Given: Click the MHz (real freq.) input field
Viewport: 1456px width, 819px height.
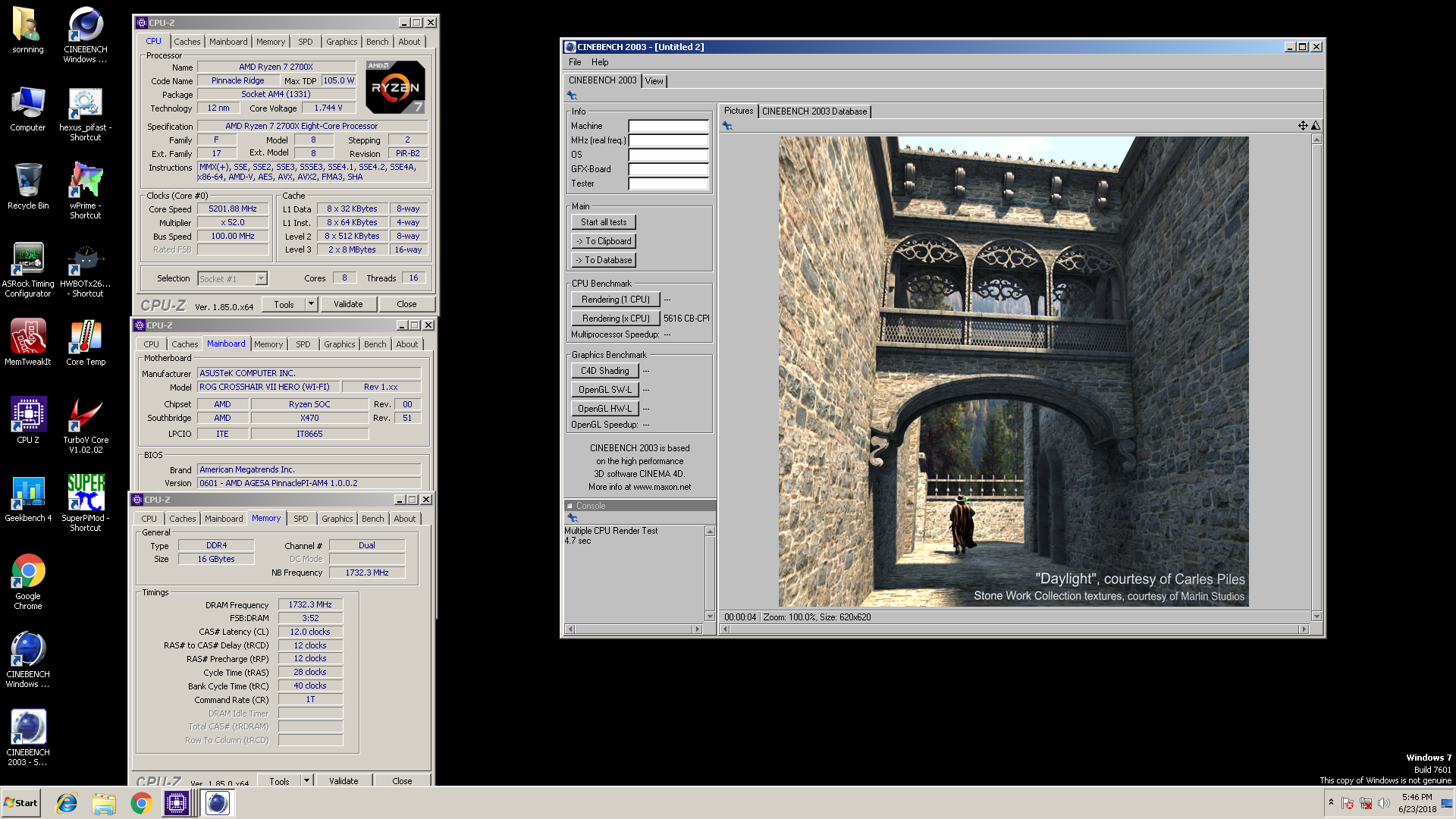Looking at the screenshot, I should click(x=668, y=140).
